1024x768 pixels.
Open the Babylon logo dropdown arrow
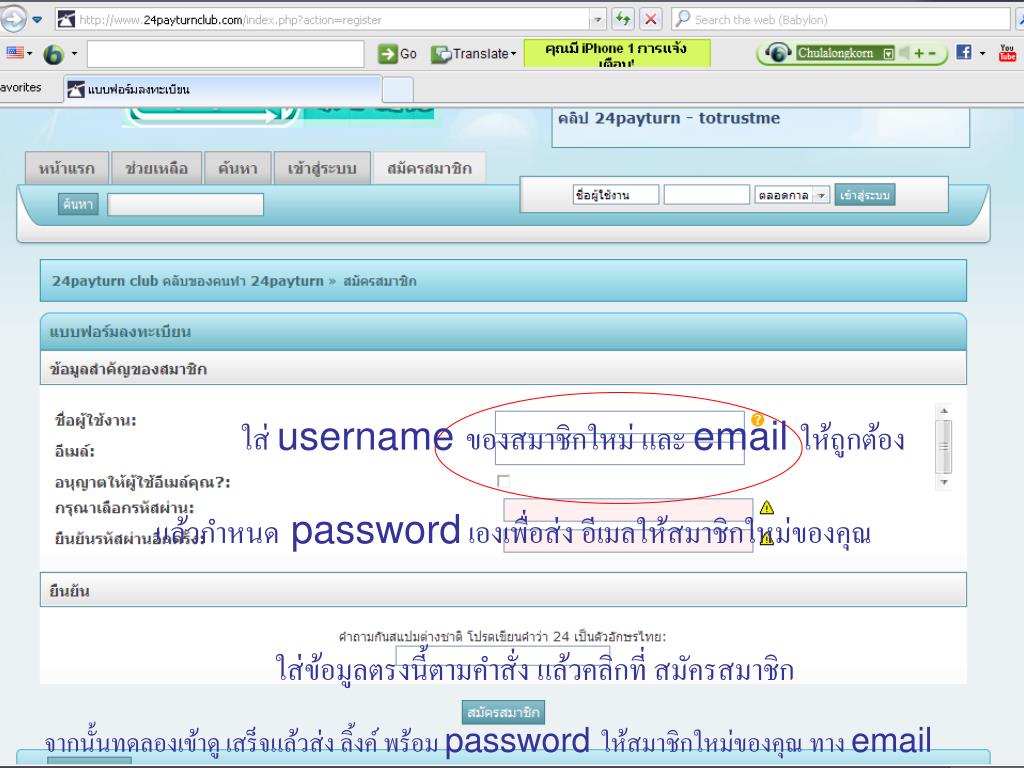(74, 53)
